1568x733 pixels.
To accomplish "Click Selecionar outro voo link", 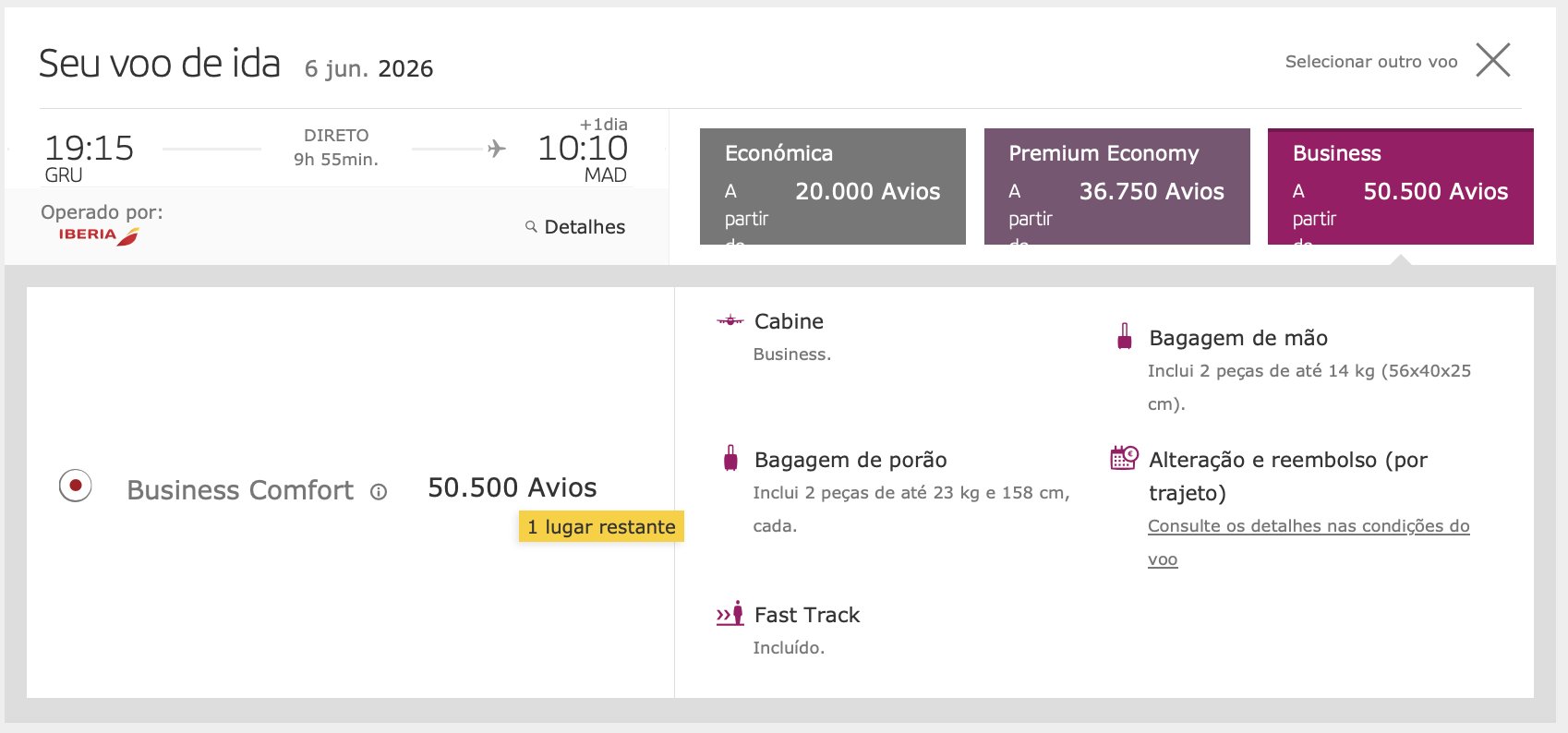I will pyautogui.click(x=1371, y=62).
